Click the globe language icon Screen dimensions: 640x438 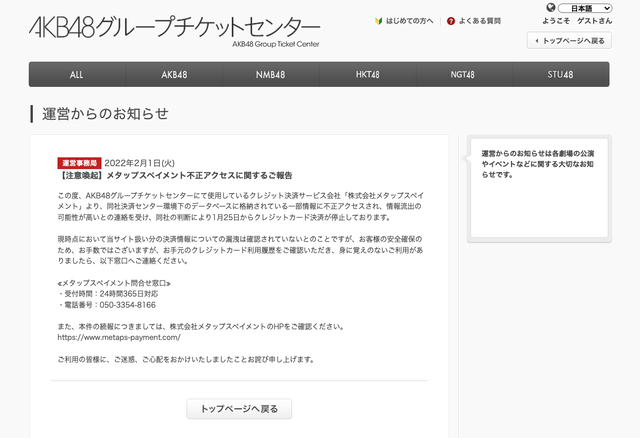pyautogui.click(x=551, y=7)
